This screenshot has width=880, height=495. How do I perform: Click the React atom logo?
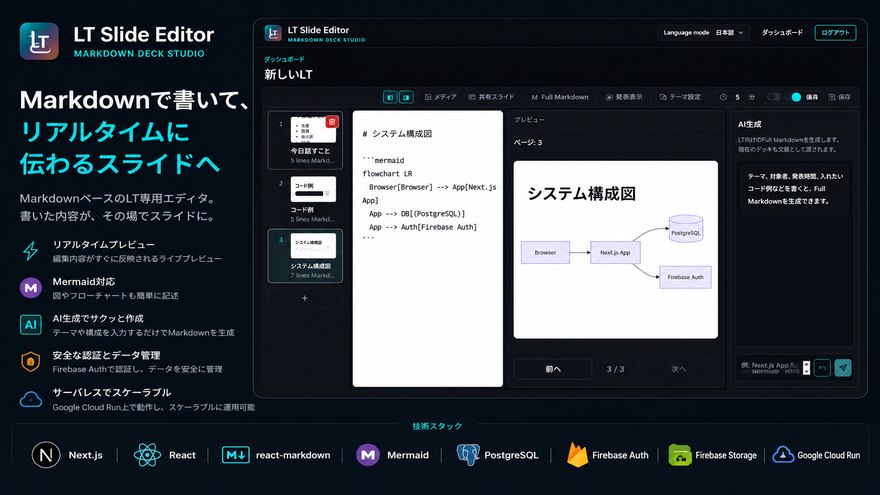(x=148, y=455)
